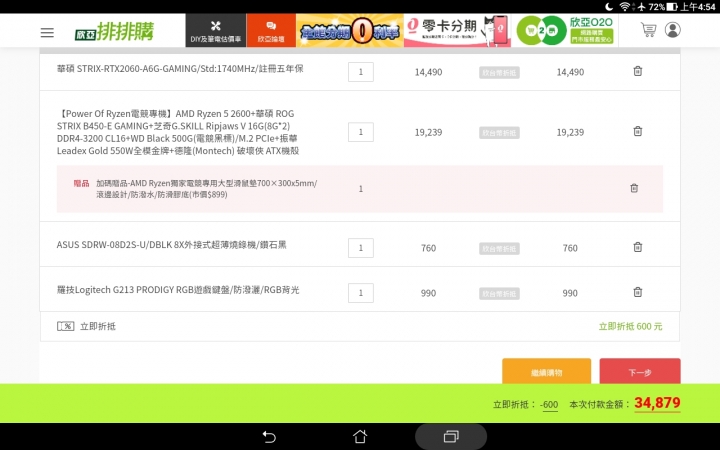Screen dimensions: 720x450
Task: Edit quantity field for ASUS SDRW-08D2S-U
Action: pyautogui.click(x=361, y=248)
